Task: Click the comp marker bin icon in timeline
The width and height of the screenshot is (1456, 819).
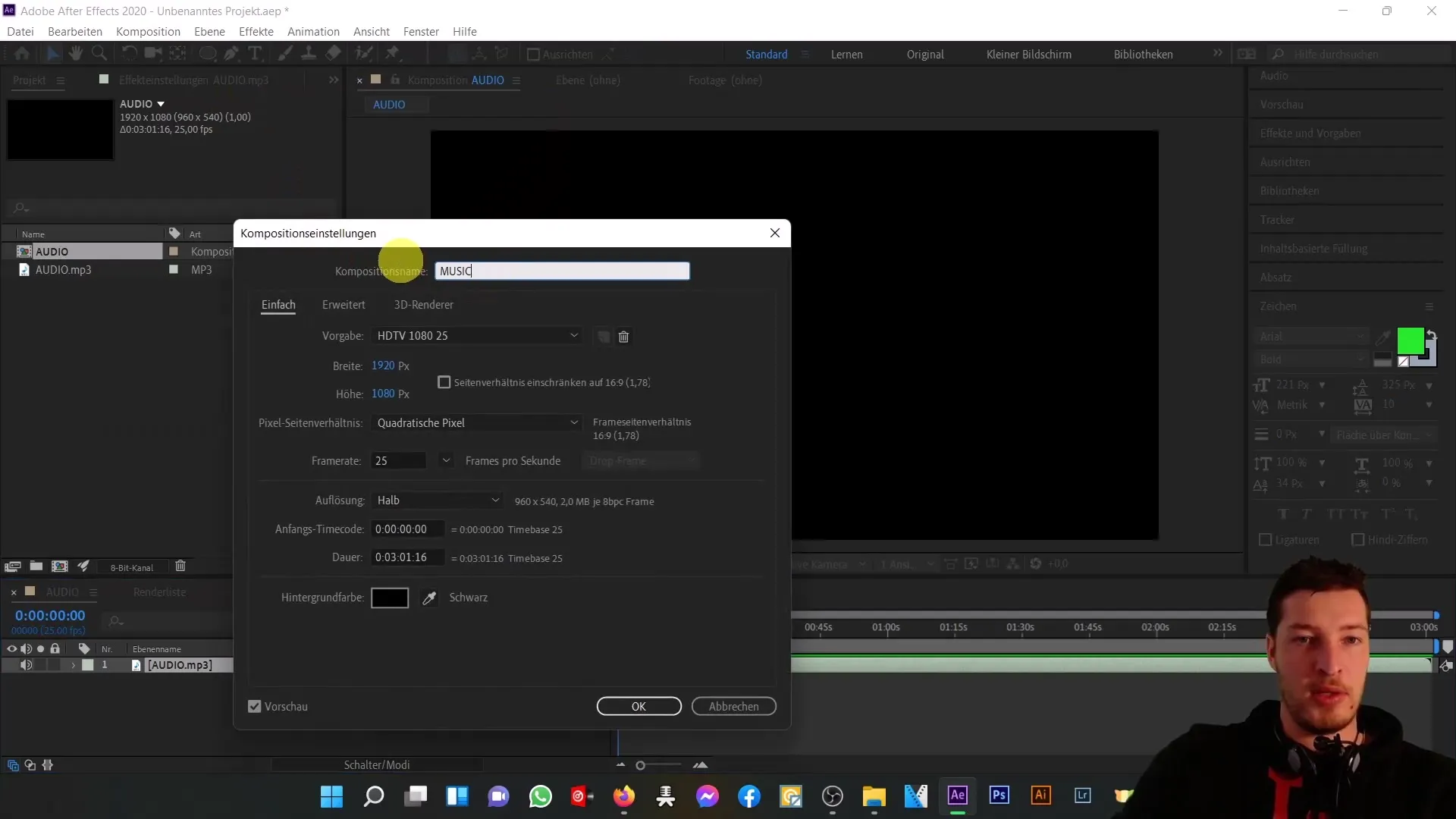Action: (x=1448, y=647)
